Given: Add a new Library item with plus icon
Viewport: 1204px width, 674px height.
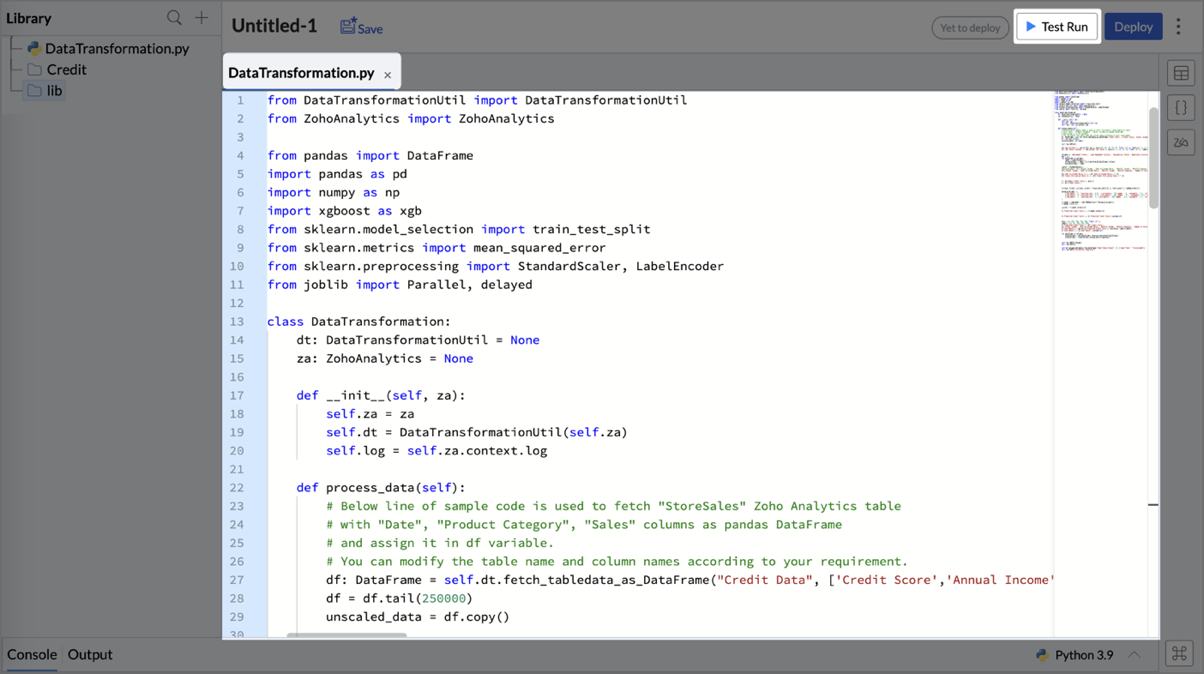Looking at the screenshot, I should click(201, 18).
